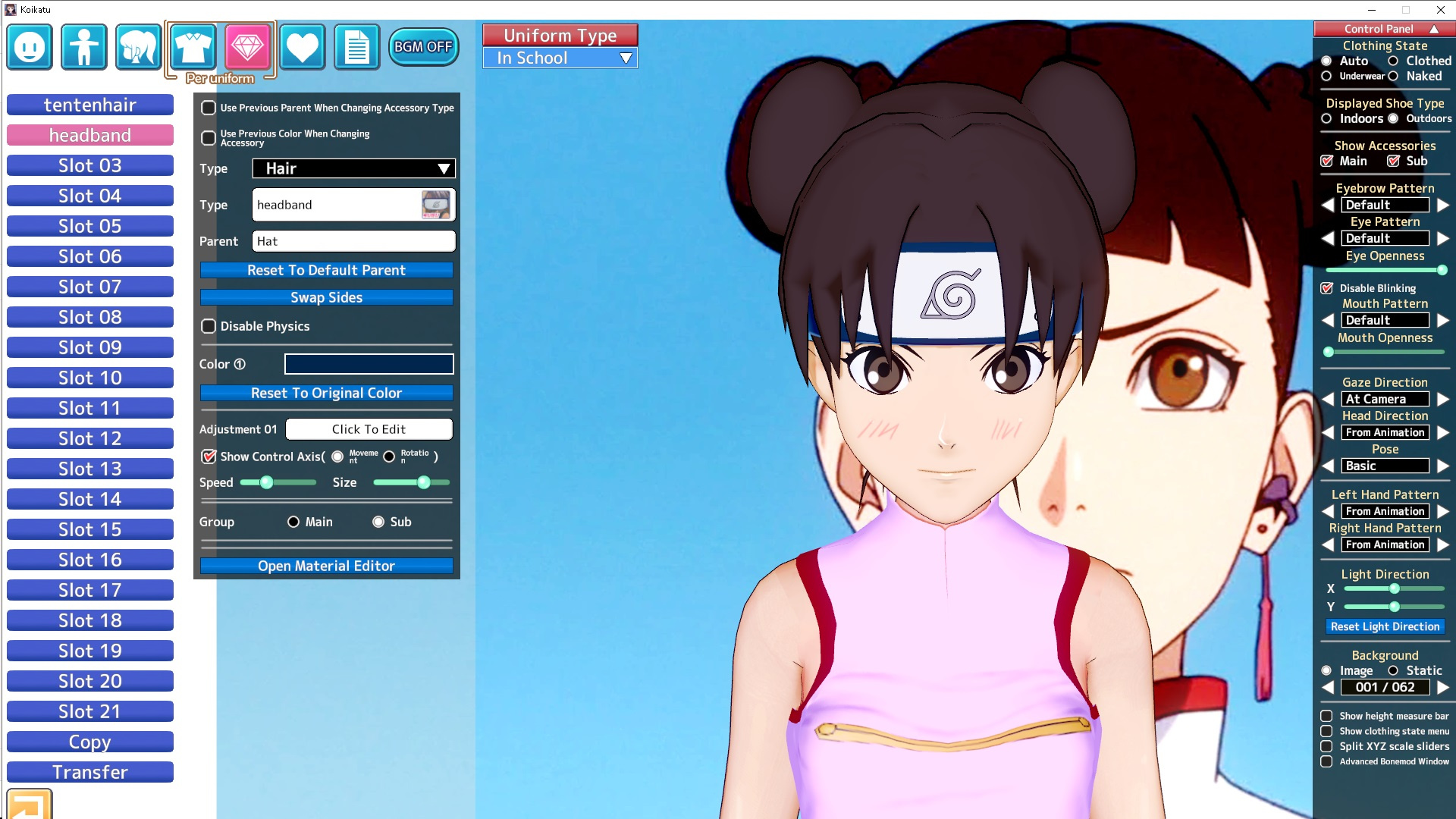
Task: Select Naked clothing state radio button
Action: [1393, 76]
